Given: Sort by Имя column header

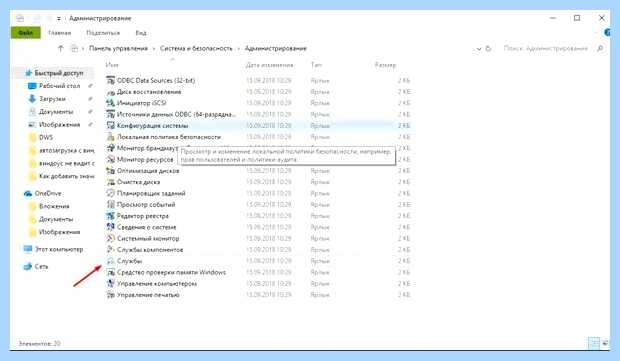Looking at the screenshot, I should click(x=112, y=65).
